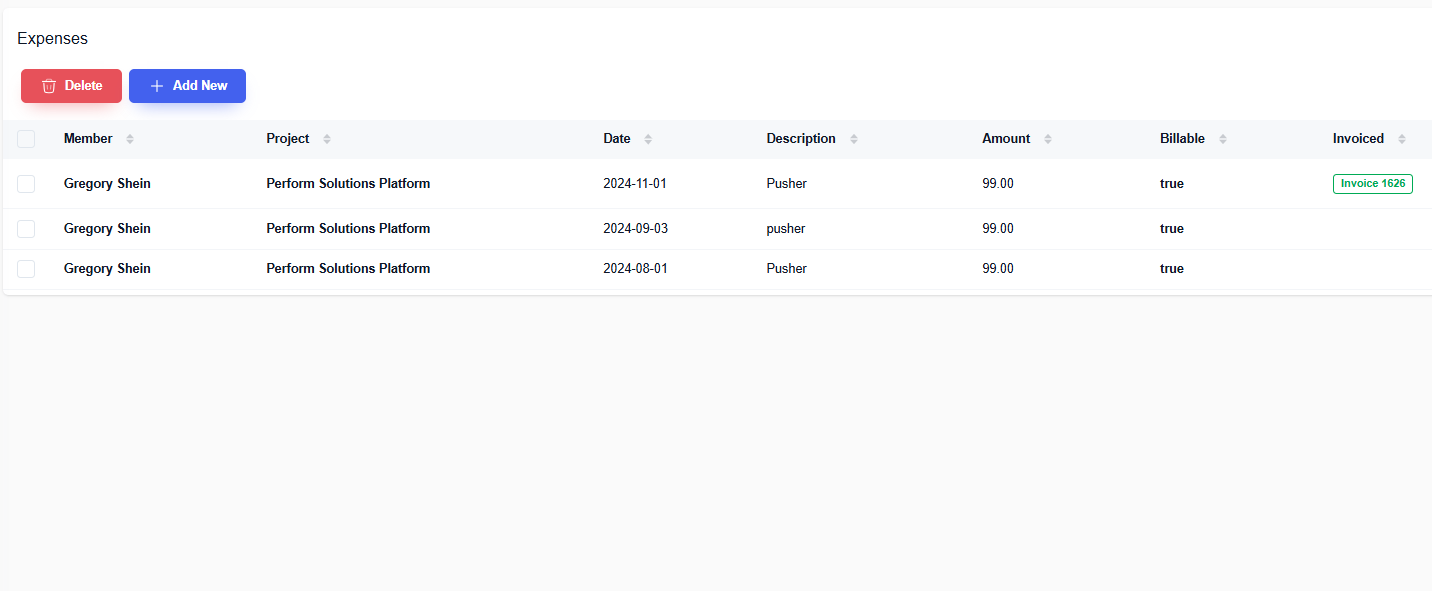The height and width of the screenshot is (591, 1432).
Task: Click billable 'true' in 2024-11-01 row
Action: (x=1172, y=184)
